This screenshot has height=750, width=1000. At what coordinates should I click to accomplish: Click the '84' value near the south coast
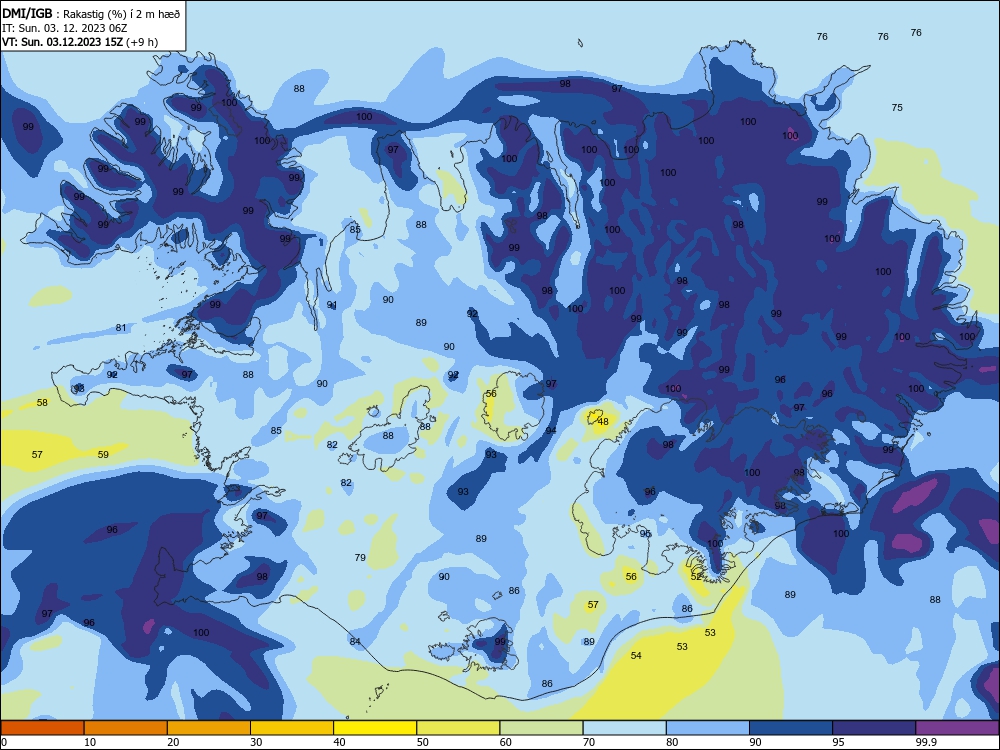click(x=355, y=642)
